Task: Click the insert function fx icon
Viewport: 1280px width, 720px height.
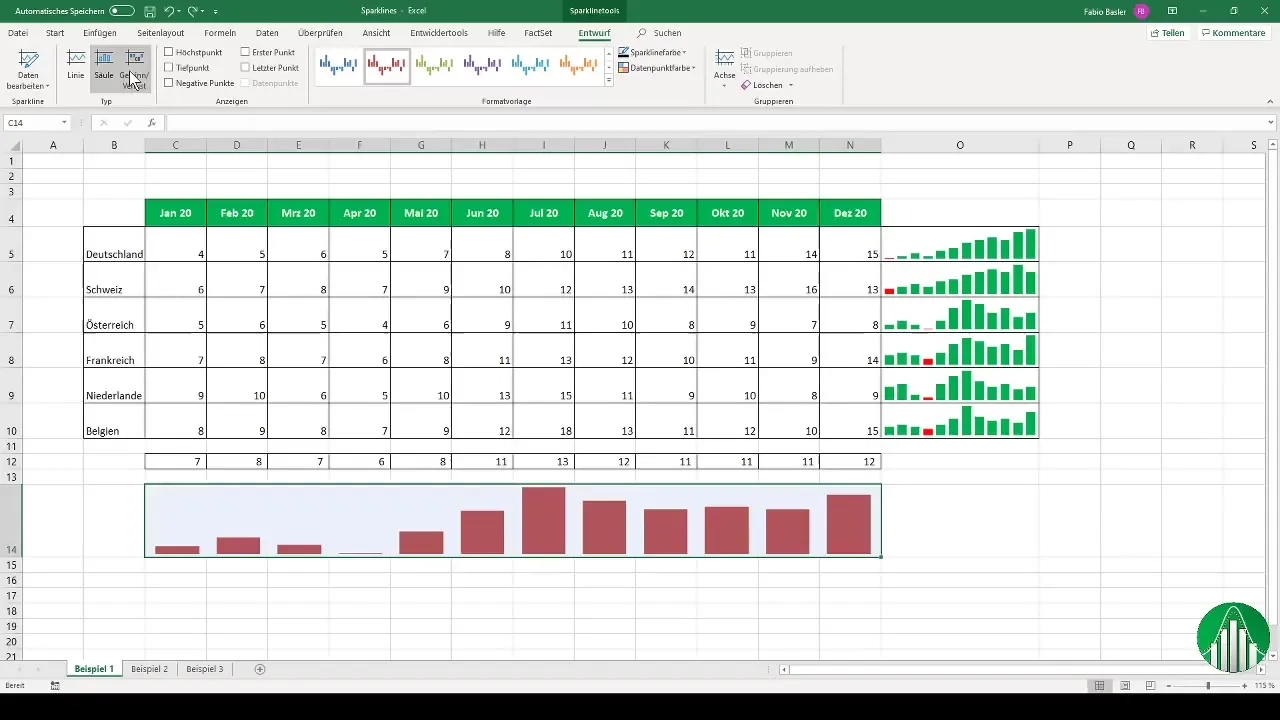Action: tap(151, 123)
